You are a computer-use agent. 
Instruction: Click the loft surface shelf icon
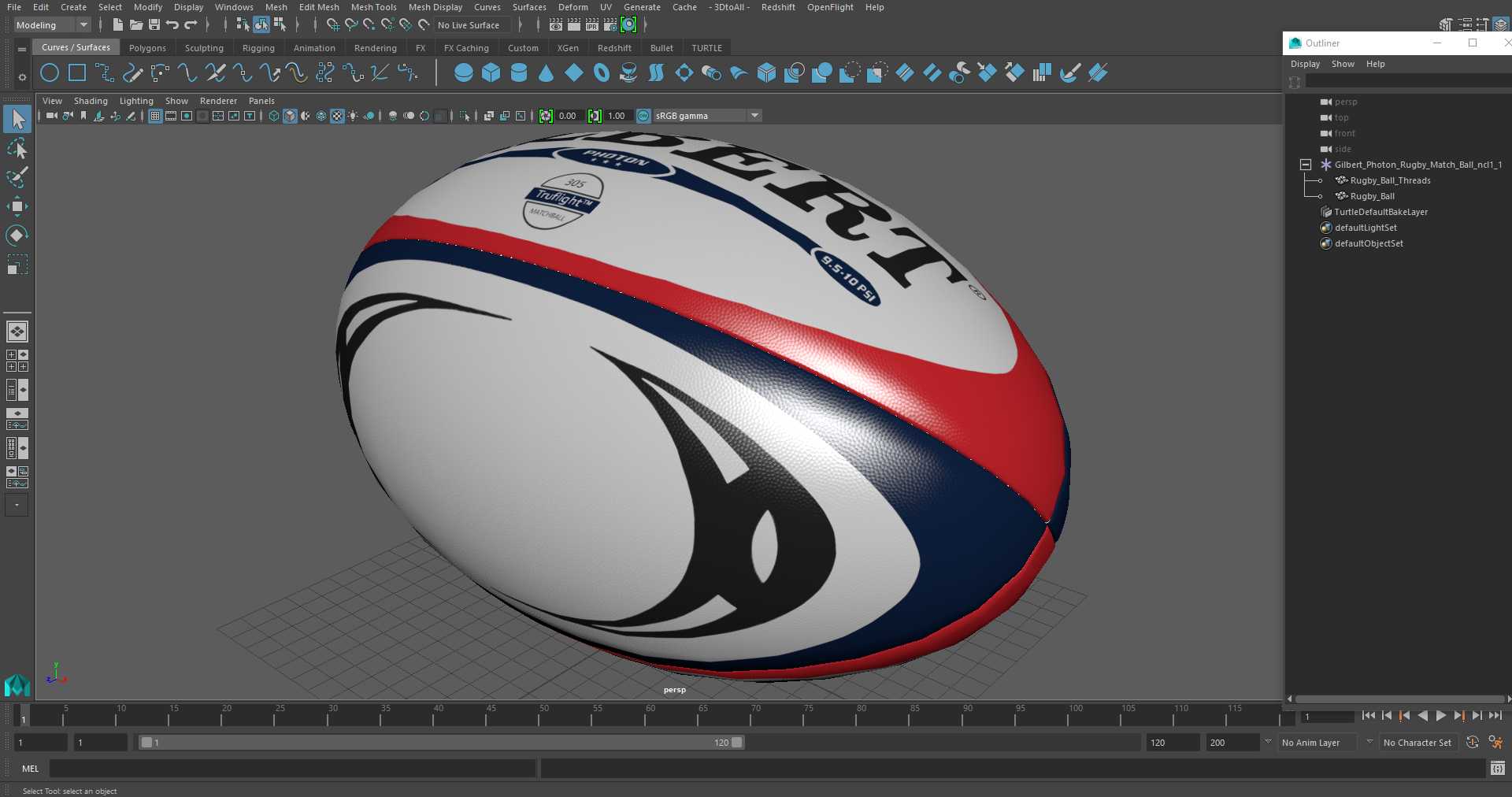click(657, 73)
